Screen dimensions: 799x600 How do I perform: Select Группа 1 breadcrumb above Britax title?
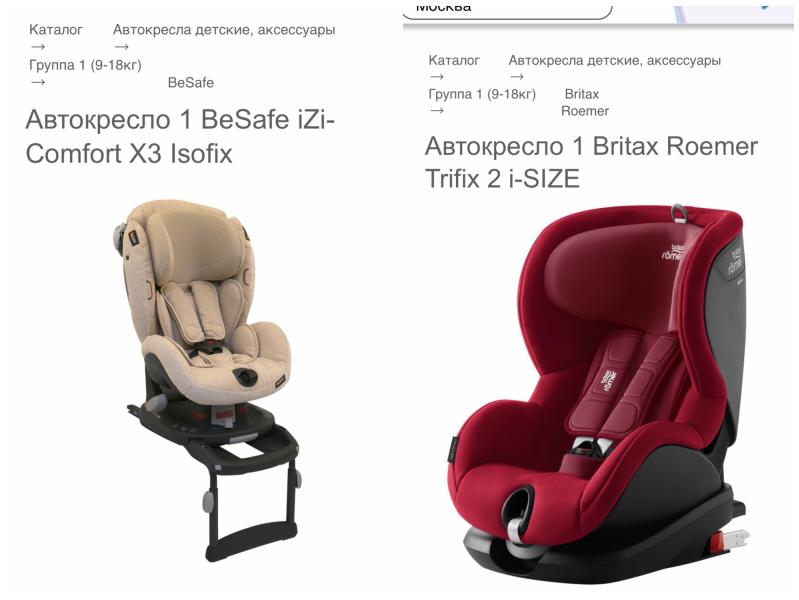pyautogui.click(x=482, y=94)
